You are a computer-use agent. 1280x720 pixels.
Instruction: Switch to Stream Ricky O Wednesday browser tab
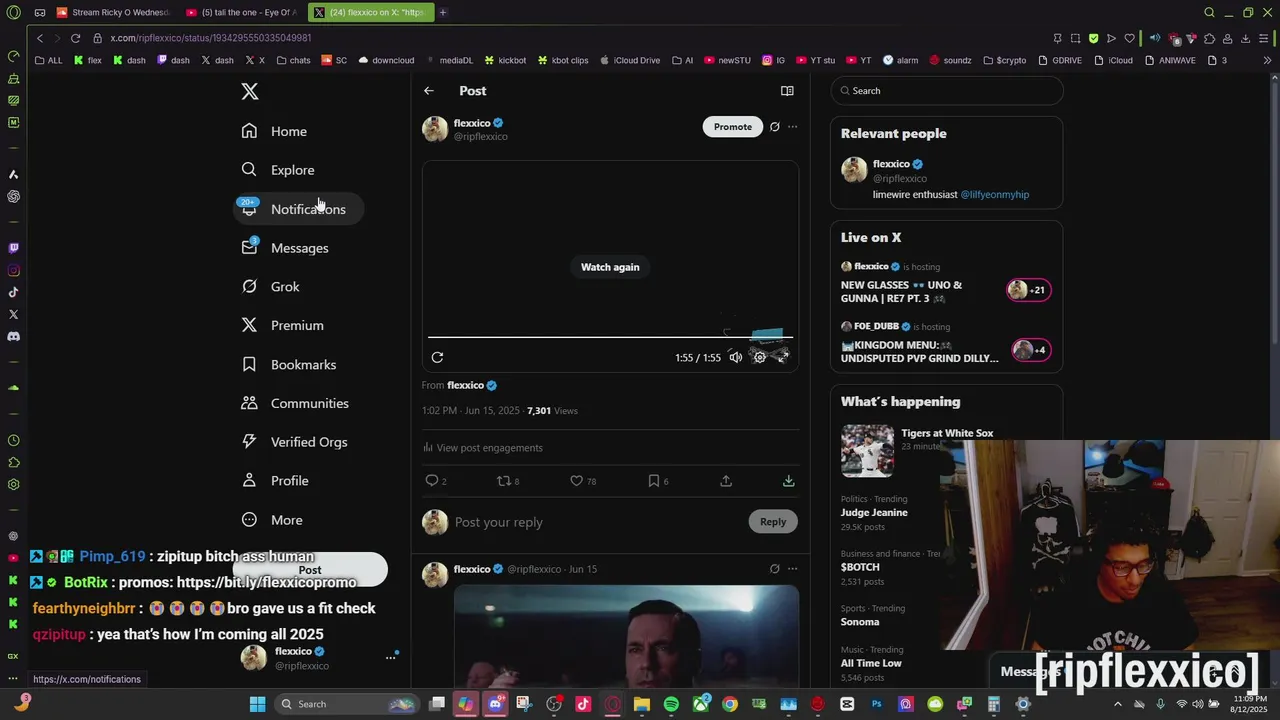tap(112, 12)
